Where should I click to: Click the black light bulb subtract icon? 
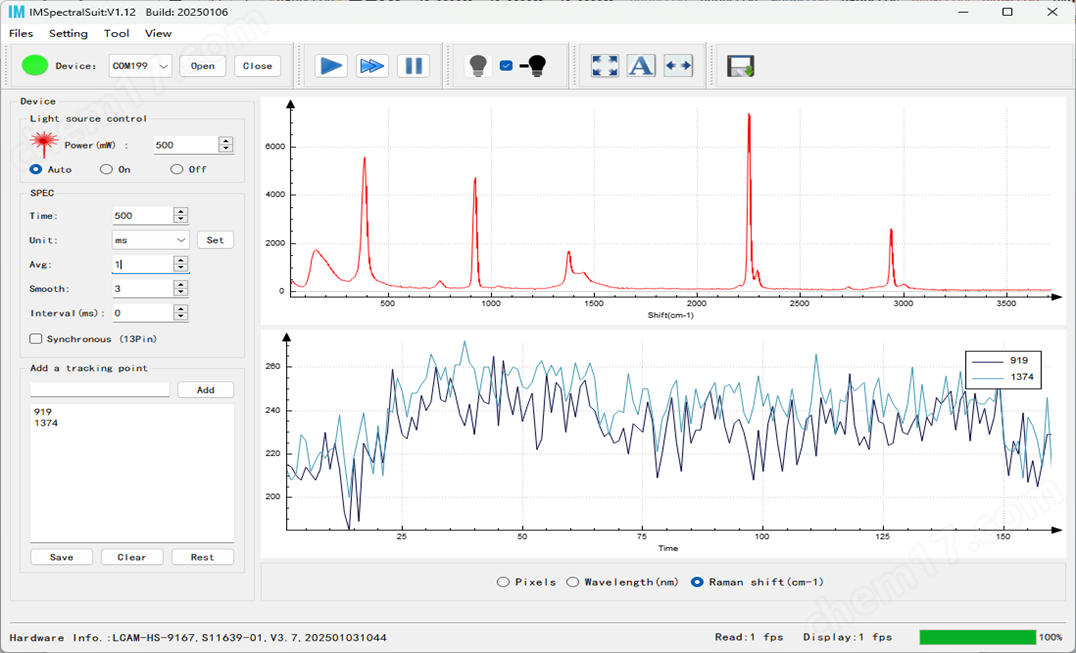(535, 66)
